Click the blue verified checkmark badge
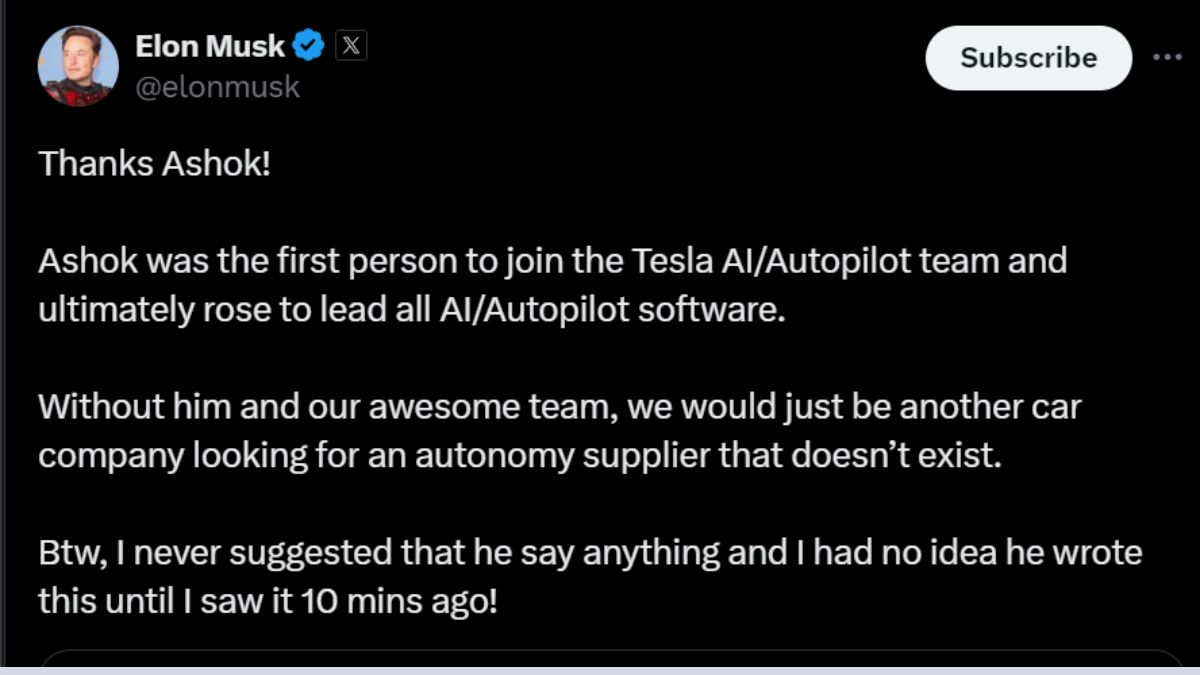 [x=309, y=45]
